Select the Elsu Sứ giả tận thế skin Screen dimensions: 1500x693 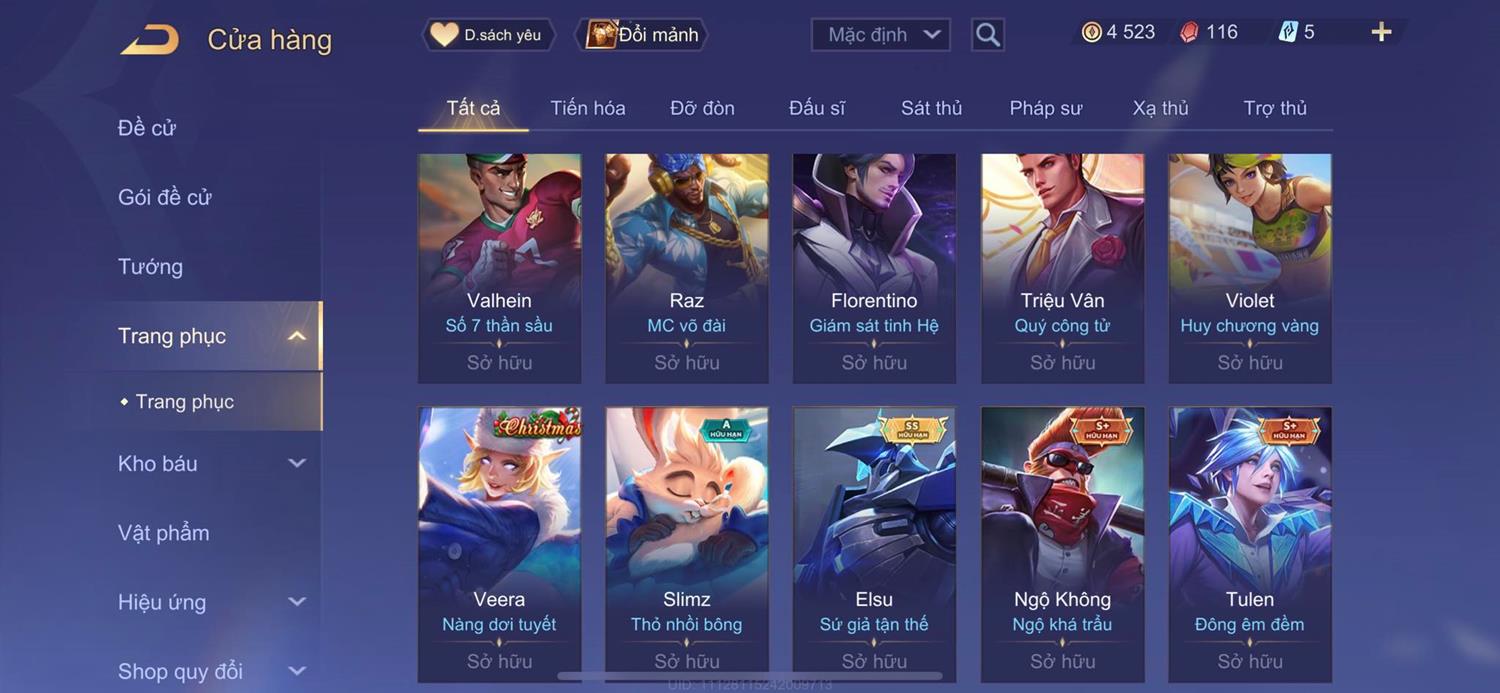[x=874, y=545]
